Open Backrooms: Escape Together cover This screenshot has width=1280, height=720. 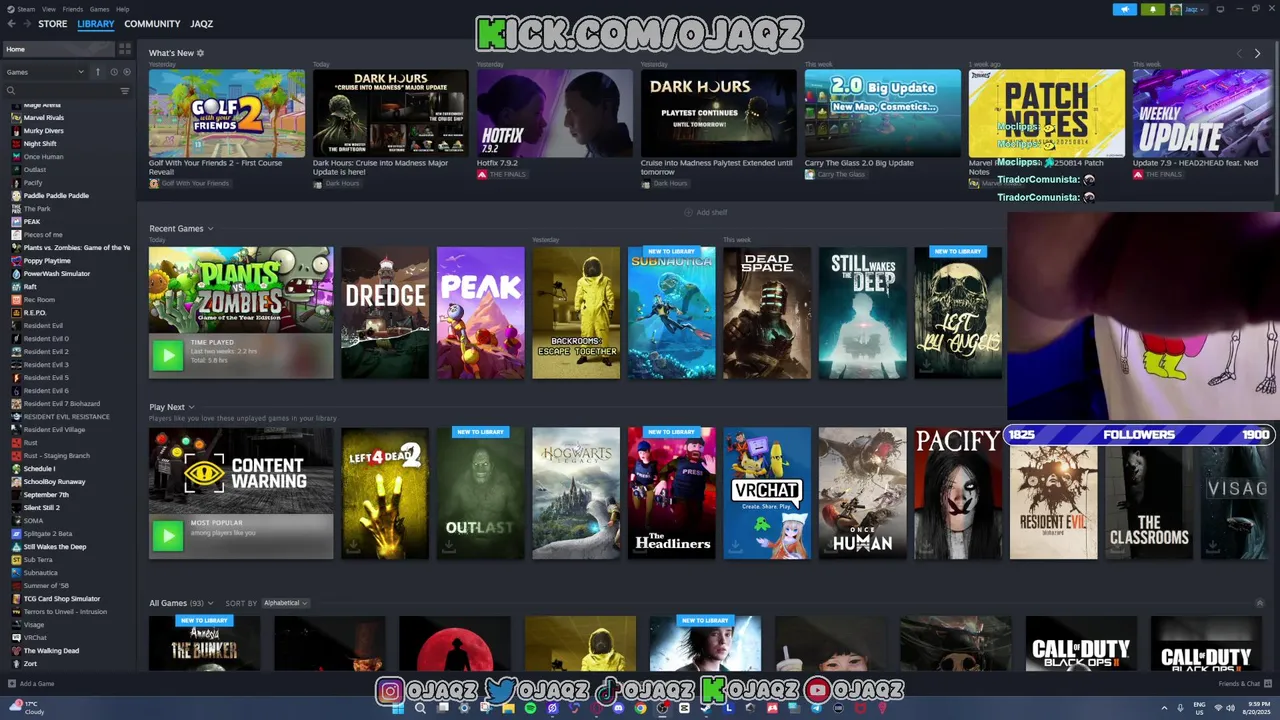(x=576, y=313)
